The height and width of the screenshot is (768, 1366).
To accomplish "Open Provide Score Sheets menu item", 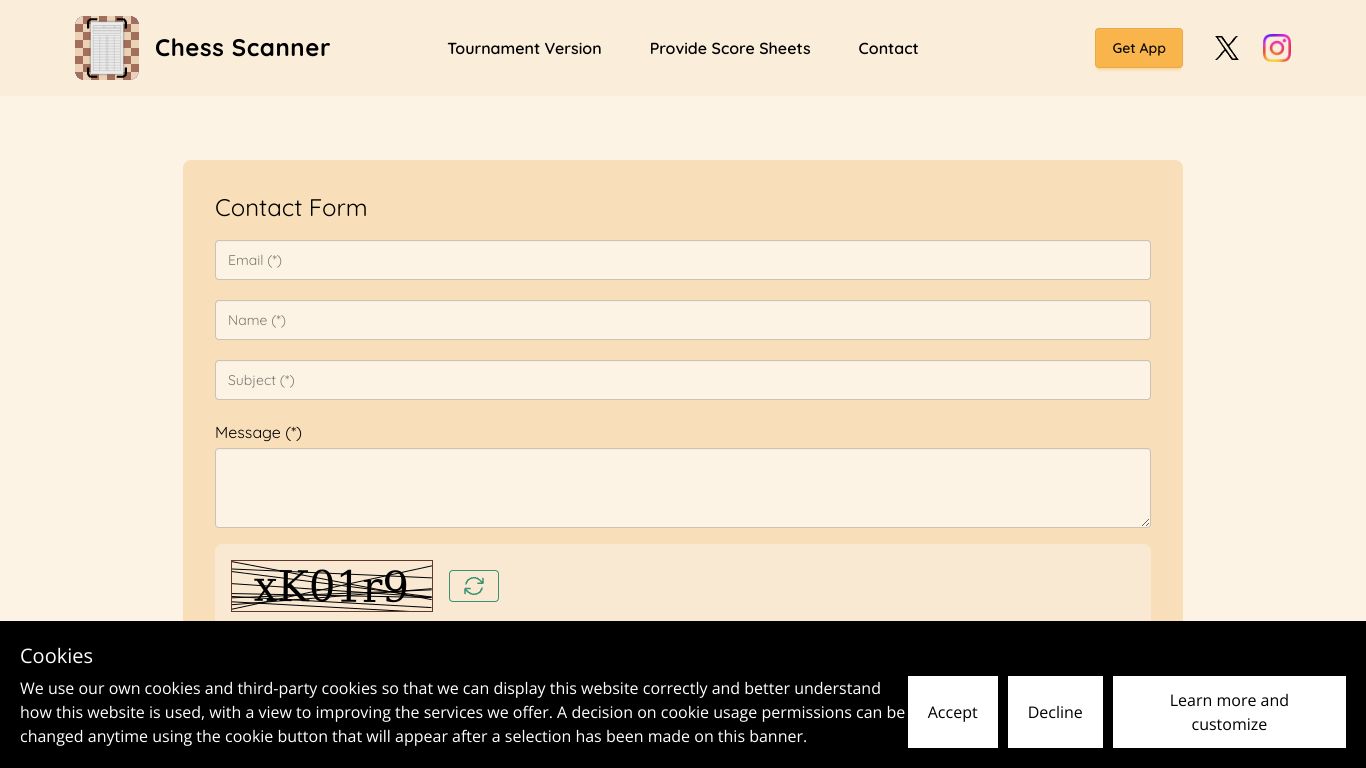I will 729,48.
